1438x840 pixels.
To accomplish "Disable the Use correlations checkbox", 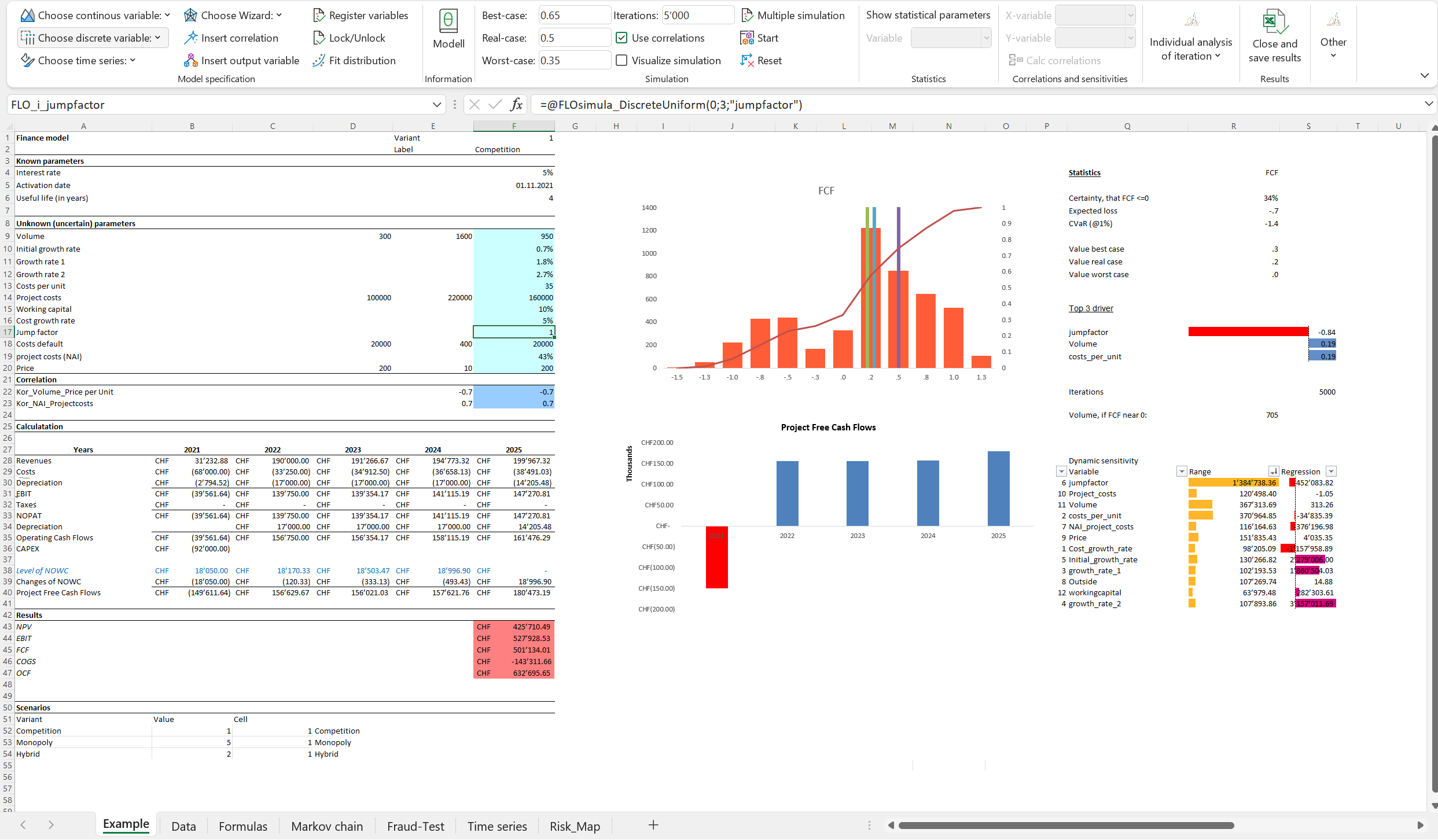I will (x=621, y=38).
